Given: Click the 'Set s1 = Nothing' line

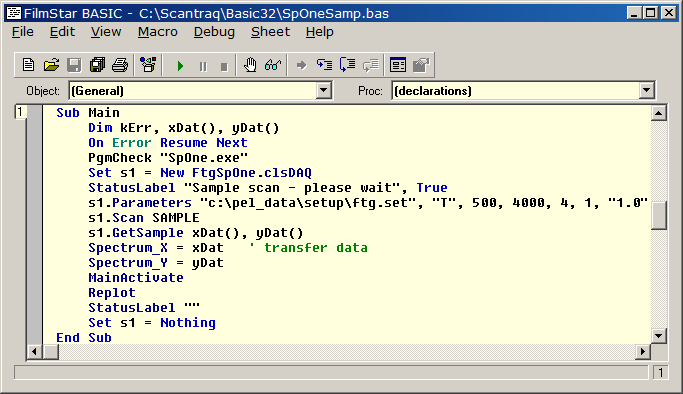Looking at the screenshot, I should point(152,323).
